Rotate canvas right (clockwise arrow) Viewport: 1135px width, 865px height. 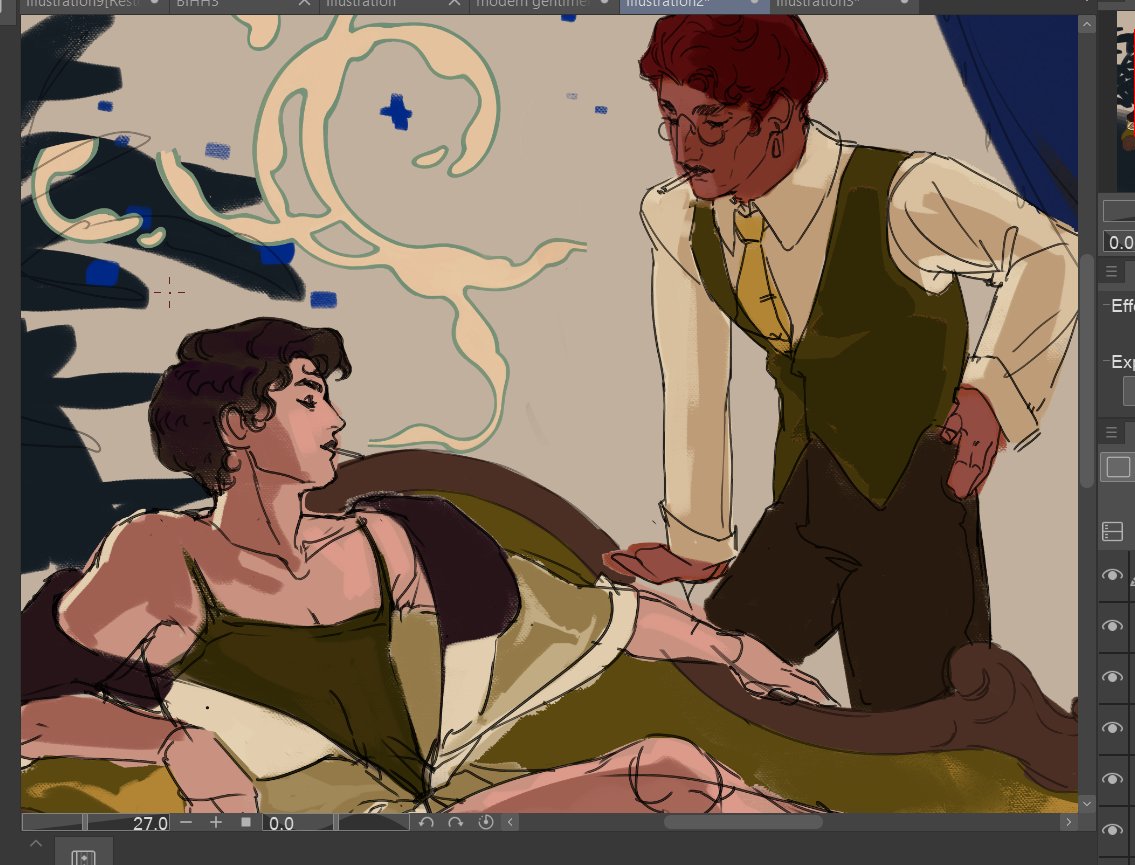(x=455, y=822)
